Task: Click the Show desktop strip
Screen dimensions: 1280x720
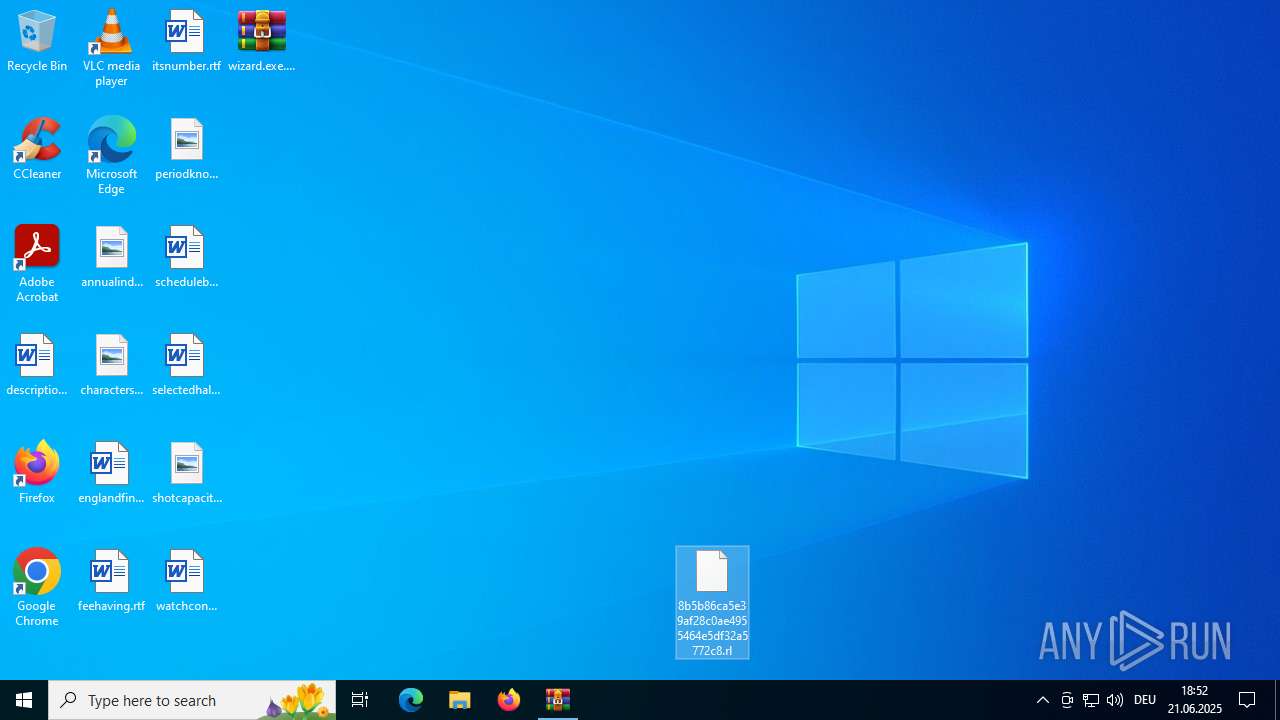Action: (x=1277, y=700)
